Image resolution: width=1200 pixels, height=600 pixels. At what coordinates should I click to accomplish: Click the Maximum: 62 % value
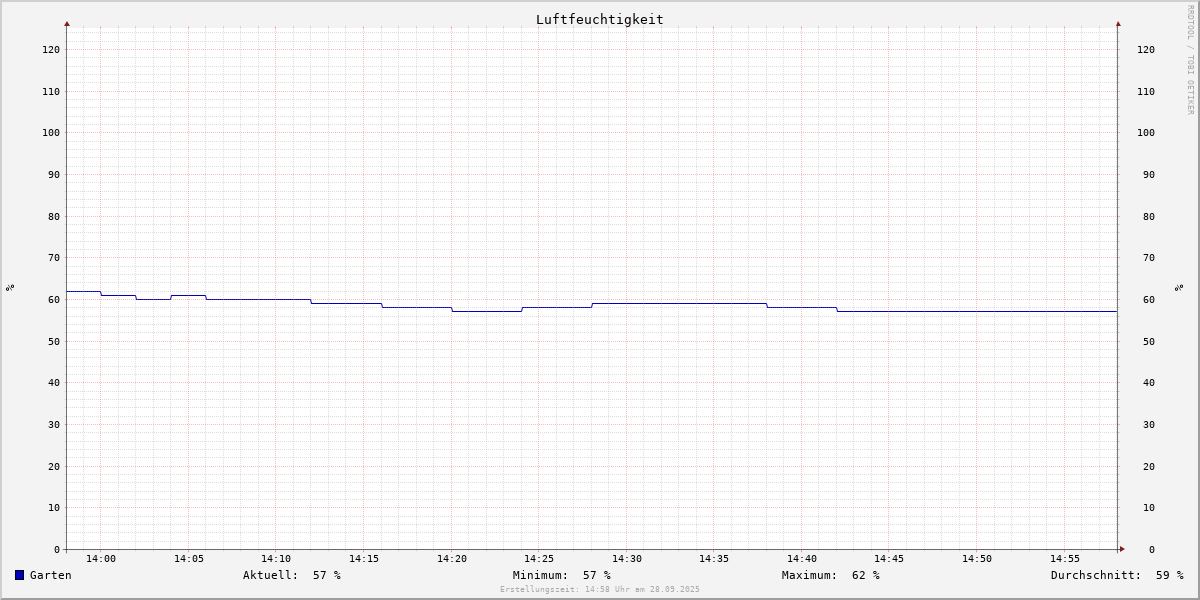(x=831, y=575)
